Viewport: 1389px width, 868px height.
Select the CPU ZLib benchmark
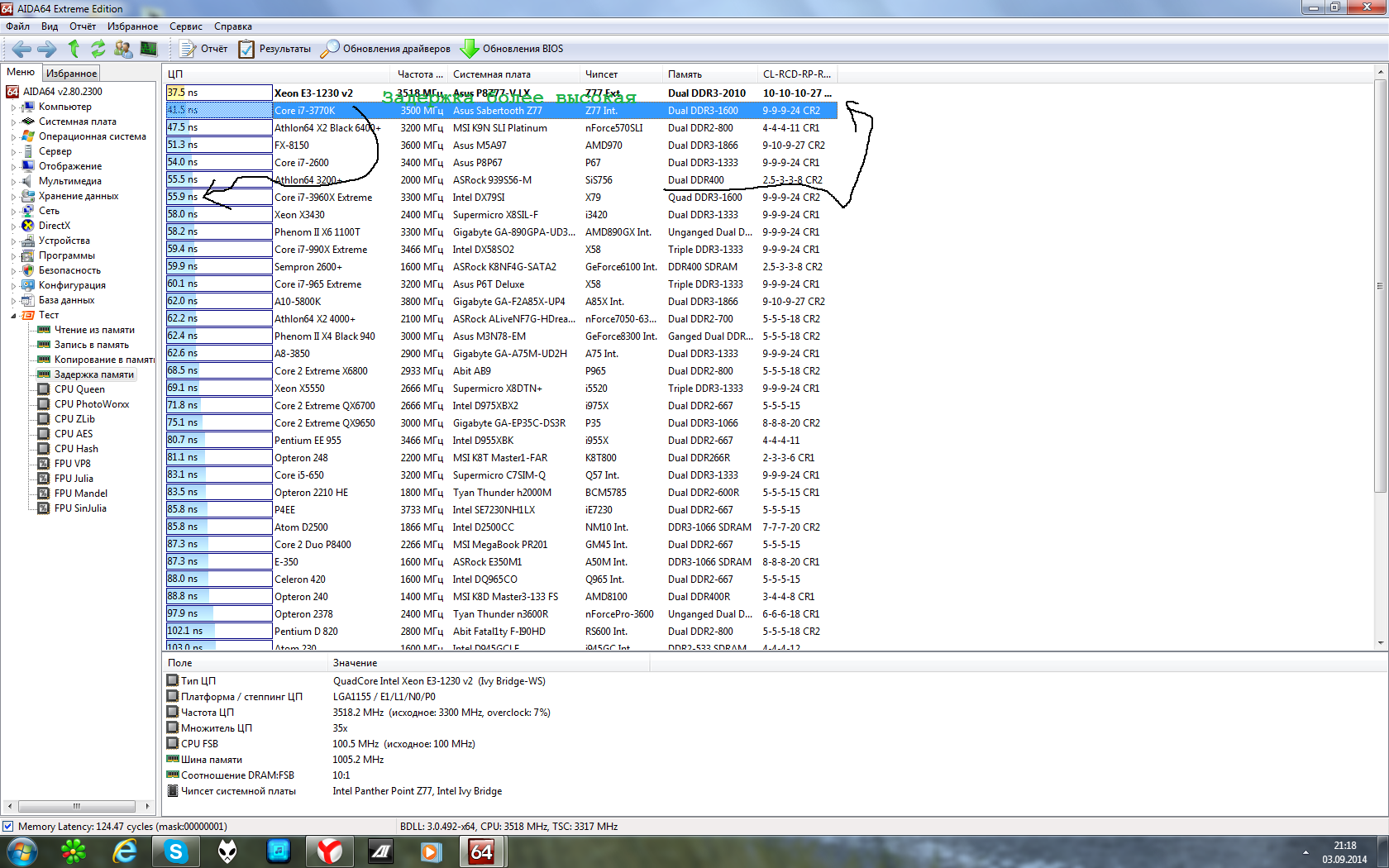pyautogui.click(x=74, y=419)
